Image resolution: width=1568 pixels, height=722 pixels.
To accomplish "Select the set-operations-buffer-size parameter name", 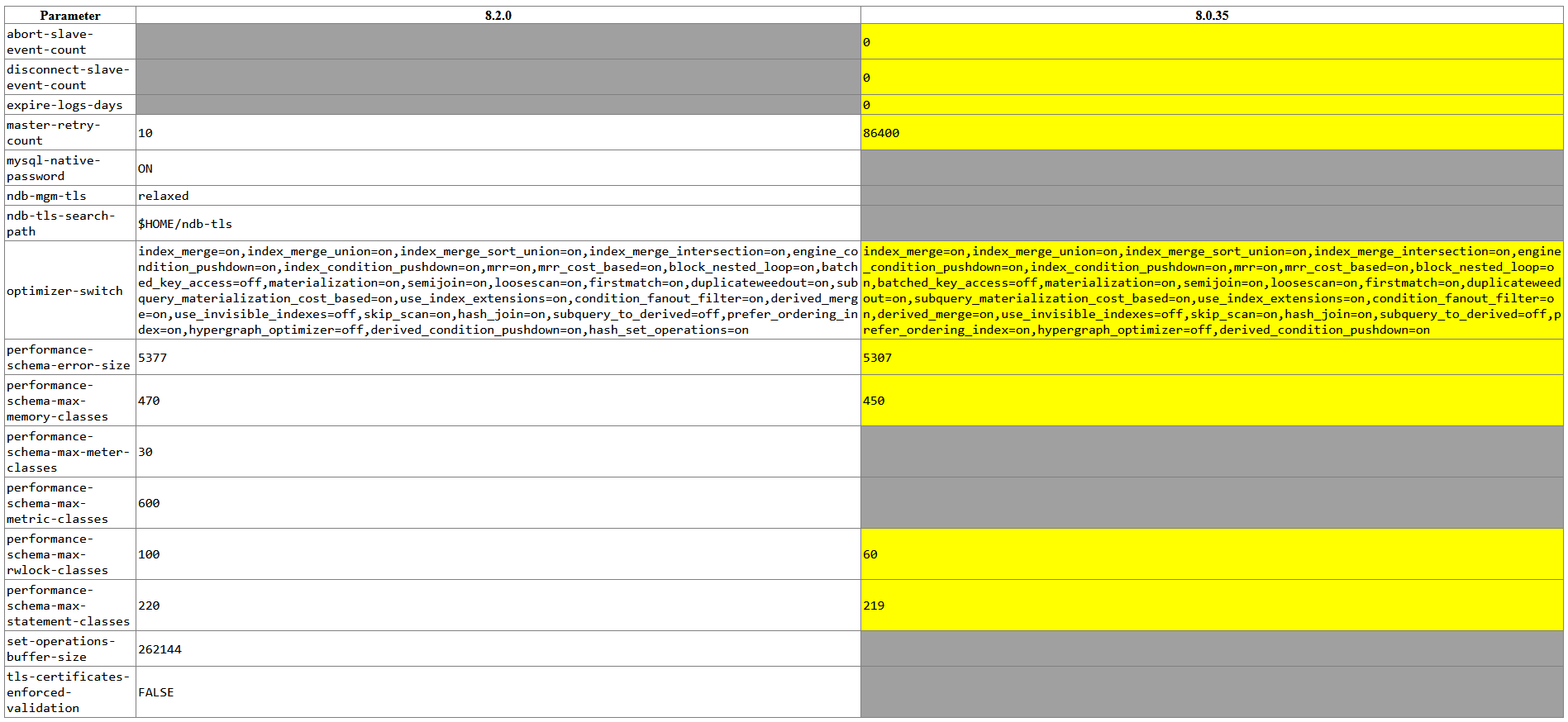I will (60, 648).
